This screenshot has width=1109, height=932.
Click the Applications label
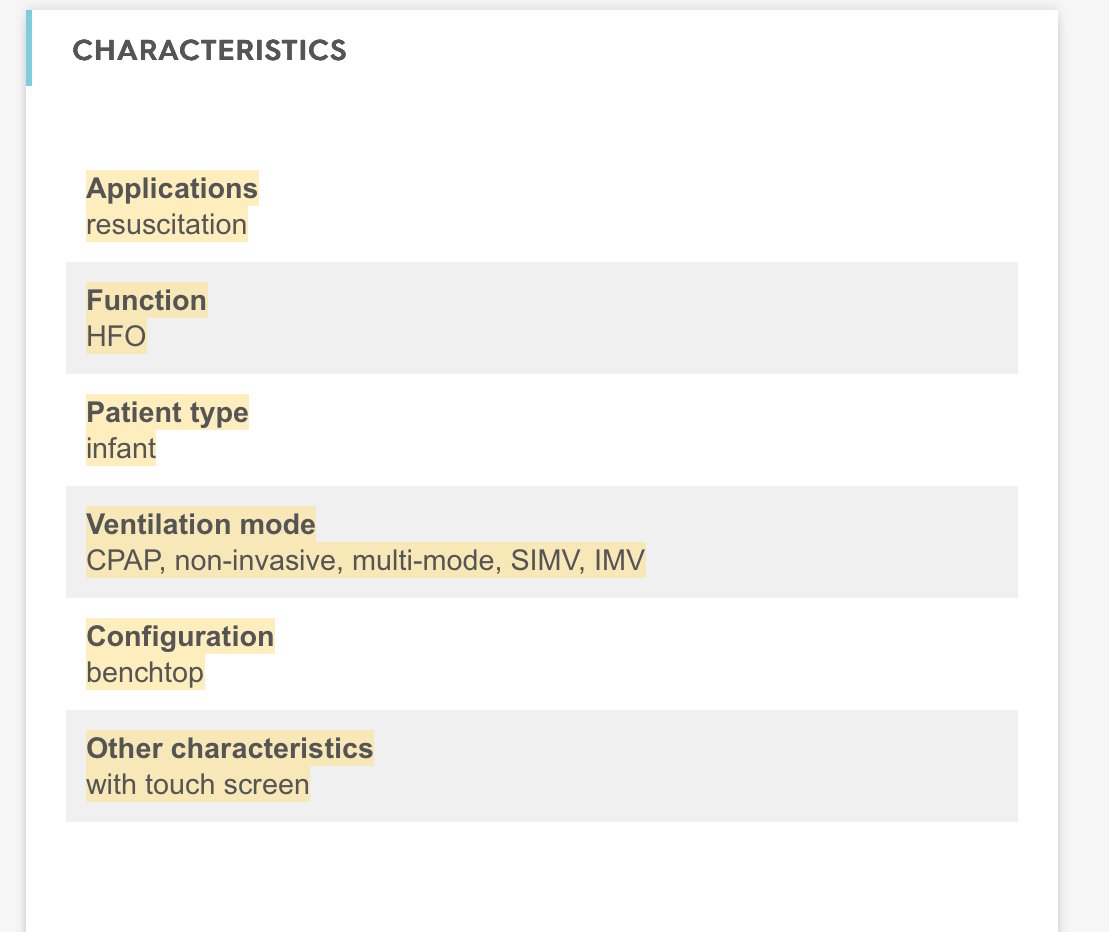coord(172,188)
